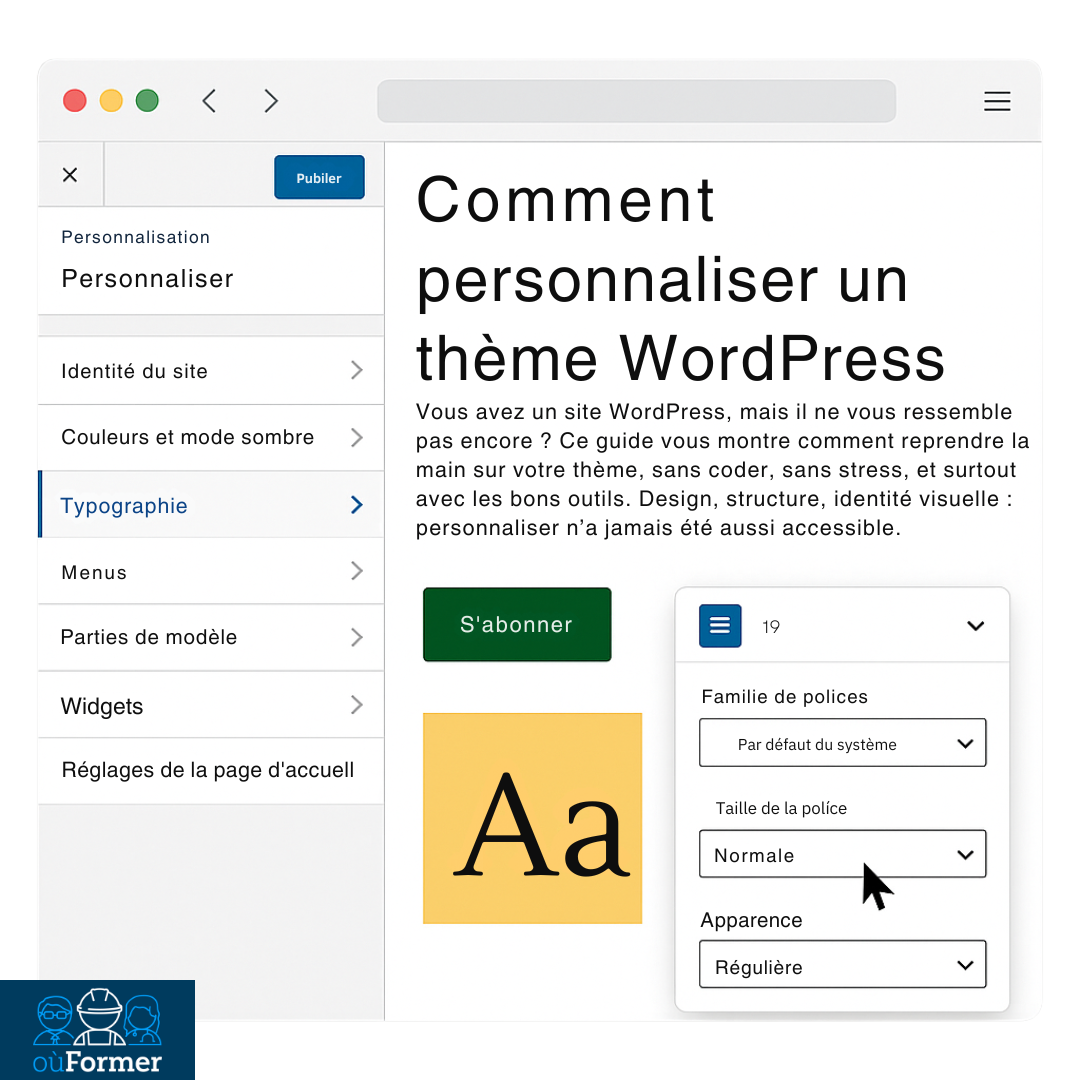Click the ouFormer logo
The width and height of the screenshot is (1080, 1080).
[97, 1030]
